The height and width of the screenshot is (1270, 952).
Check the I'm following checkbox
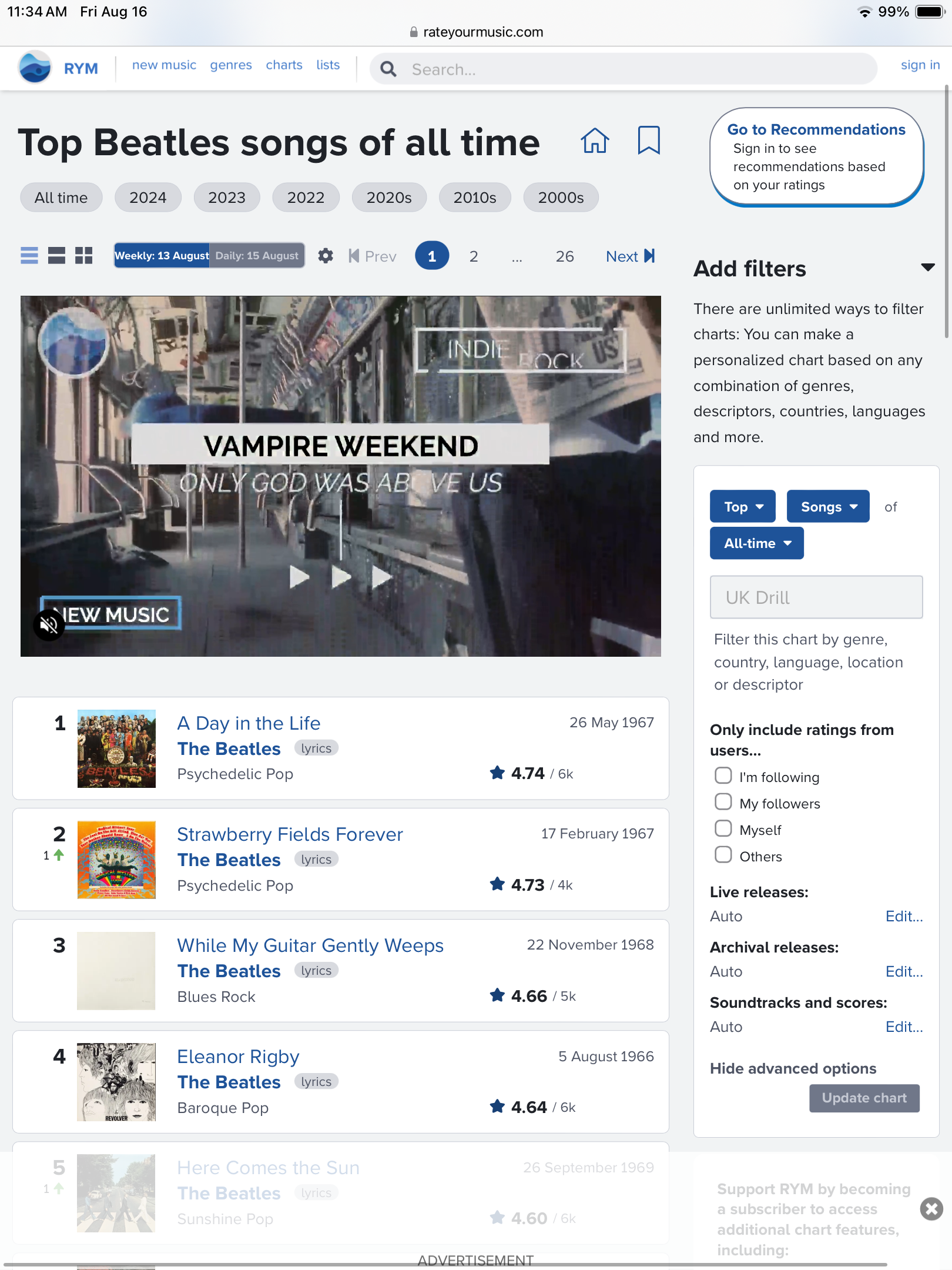click(x=723, y=776)
